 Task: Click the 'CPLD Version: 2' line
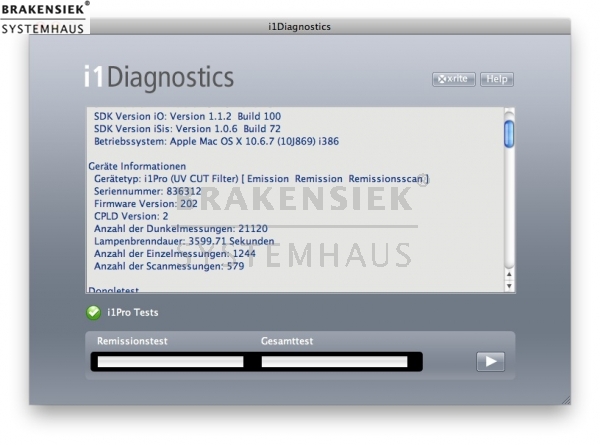131,216
